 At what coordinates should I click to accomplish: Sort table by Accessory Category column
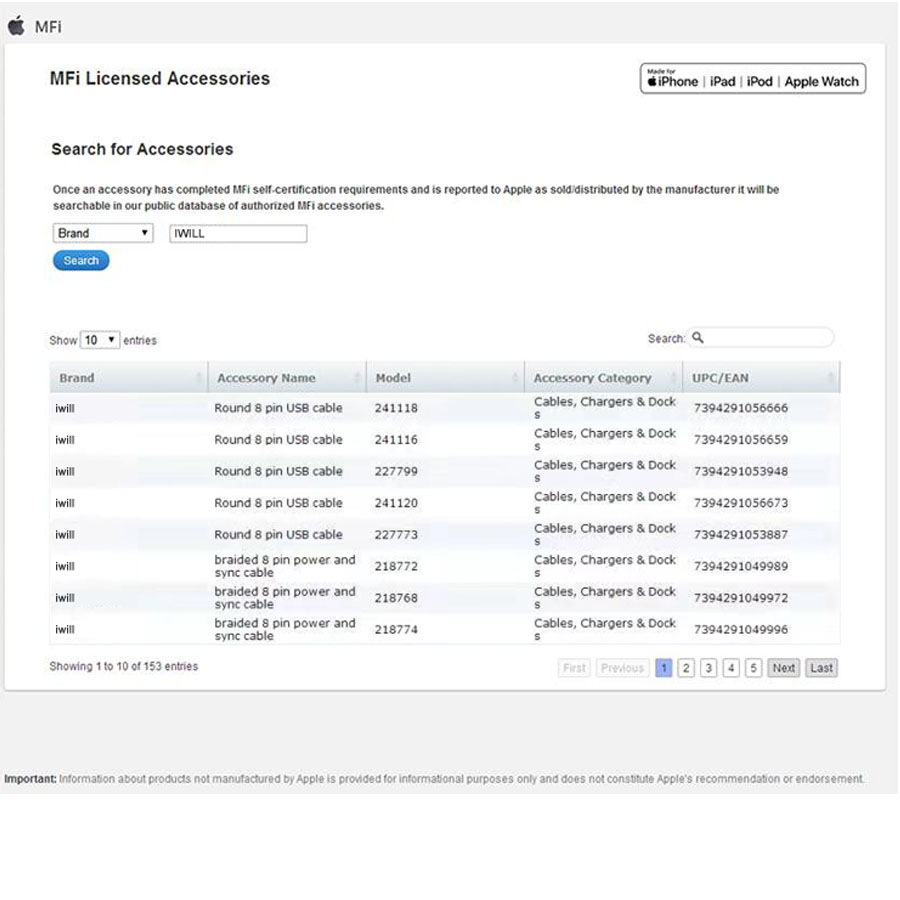(x=603, y=378)
